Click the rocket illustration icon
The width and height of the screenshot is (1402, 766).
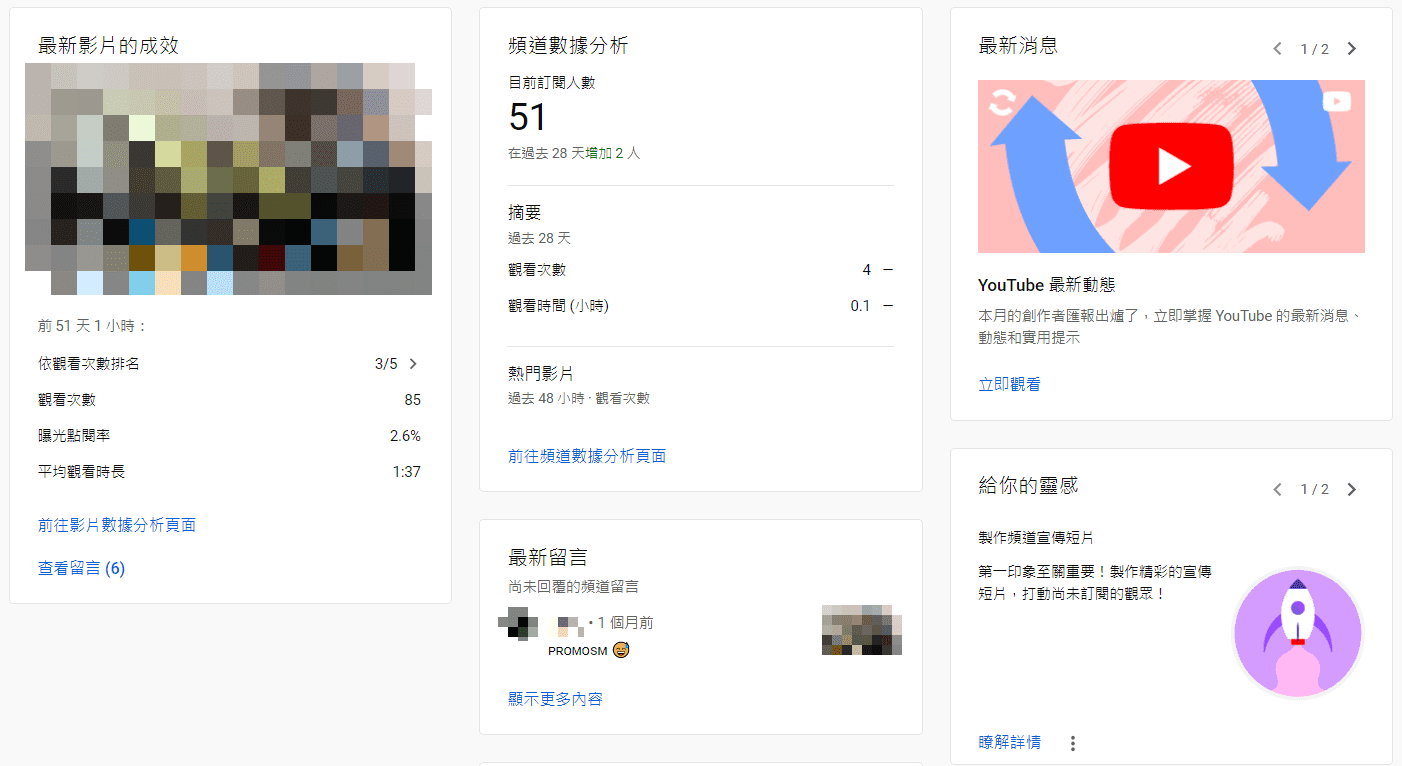pyautogui.click(x=1298, y=633)
